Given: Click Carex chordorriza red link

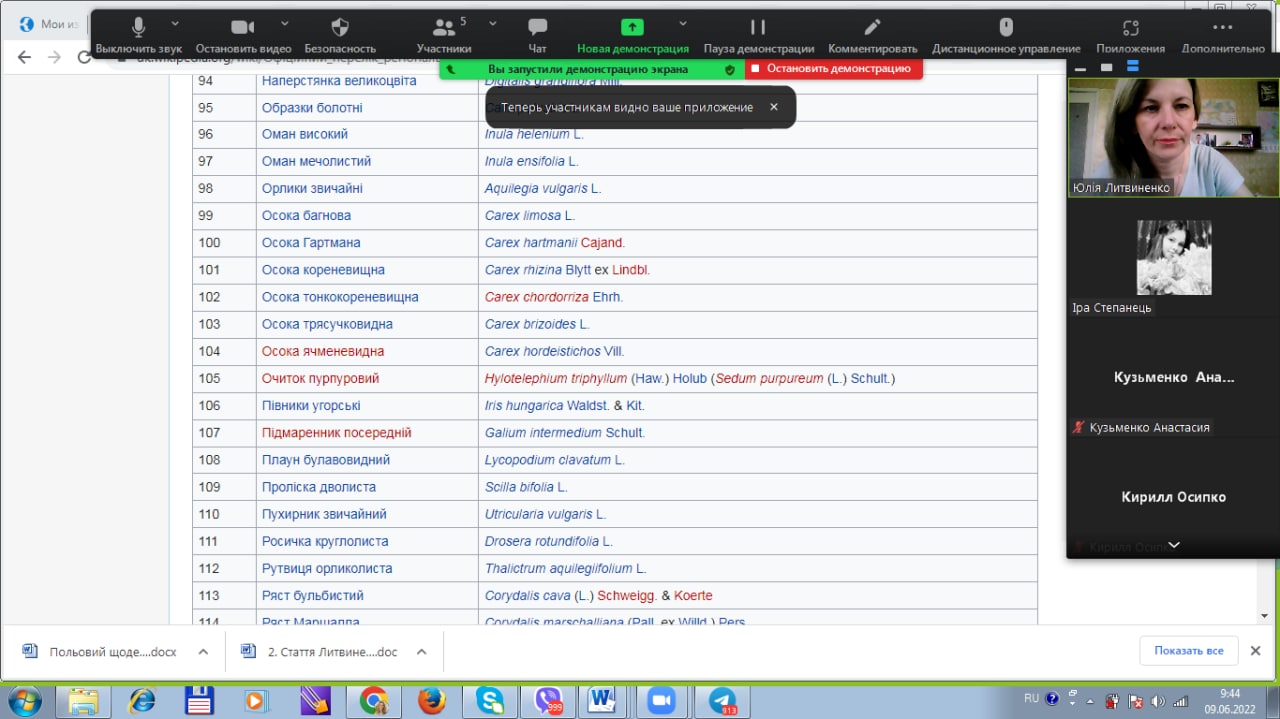Looking at the screenshot, I should click(x=537, y=297).
